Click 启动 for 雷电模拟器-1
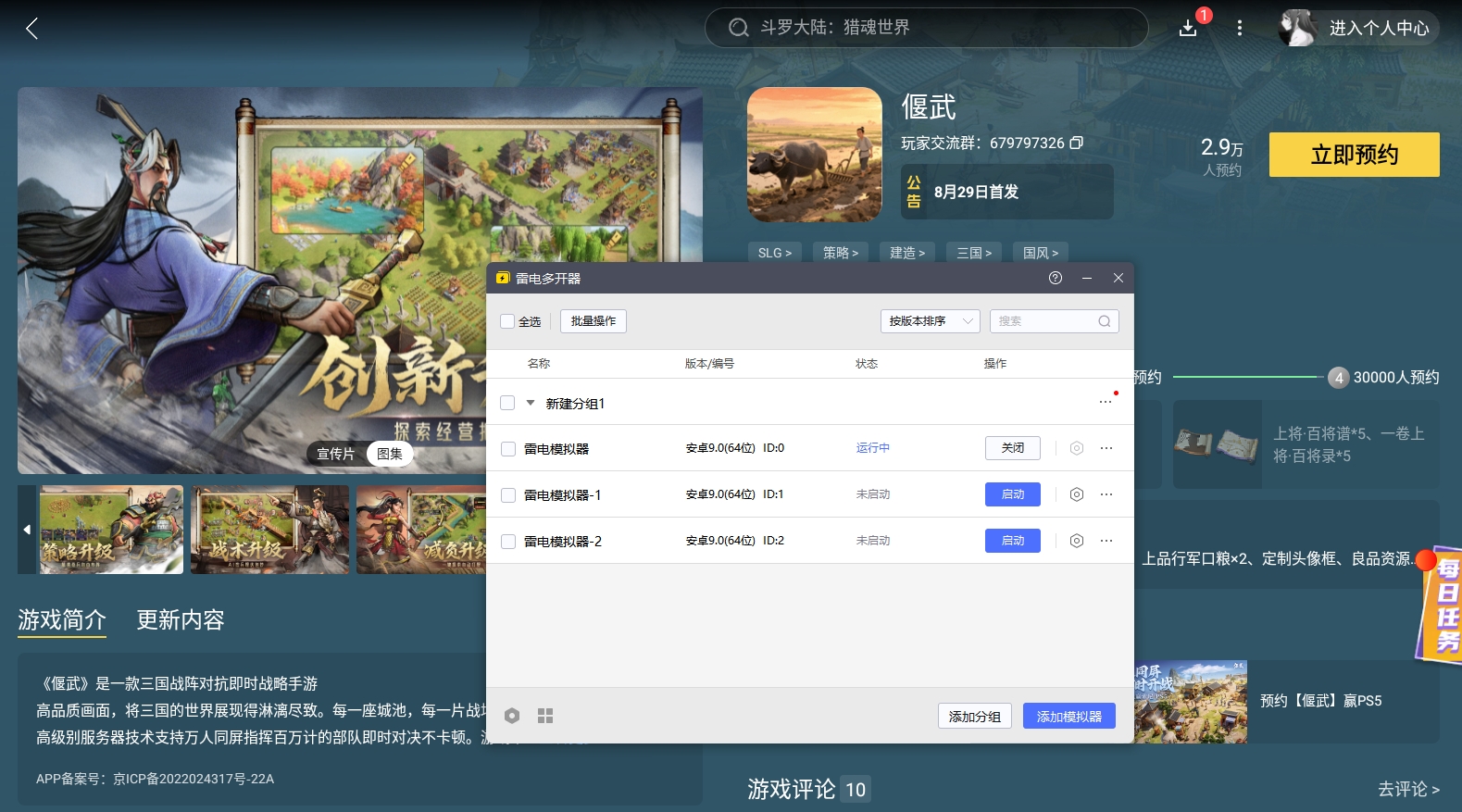 click(x=1013, y=494)
